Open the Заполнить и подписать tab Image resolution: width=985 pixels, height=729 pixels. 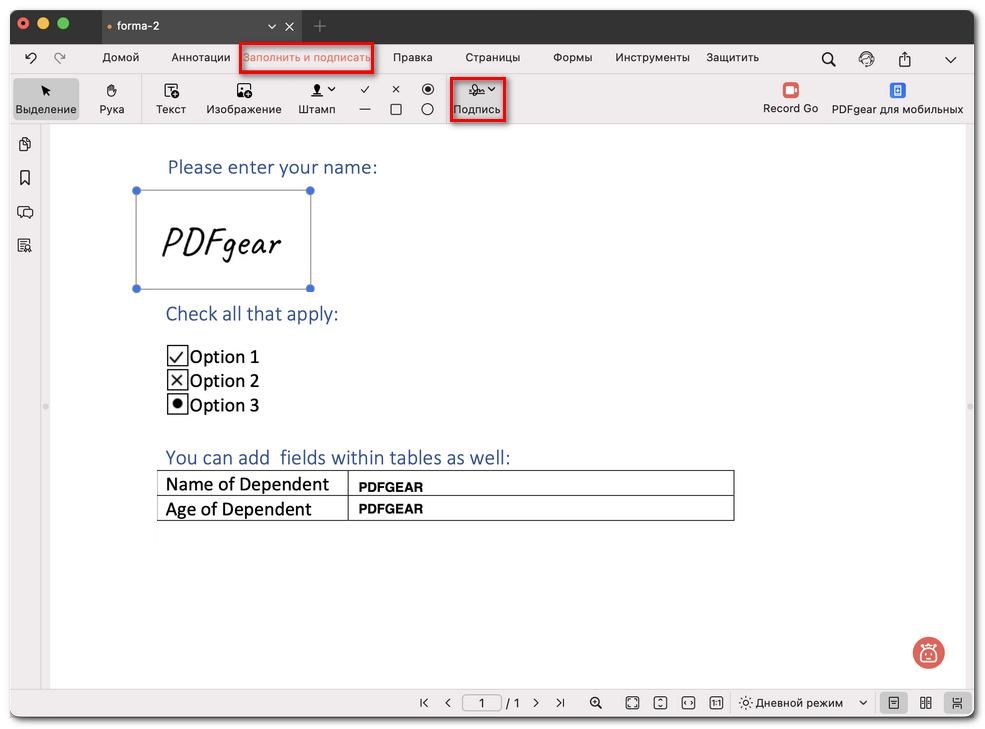pyautogui.click(x=306, y=57)
